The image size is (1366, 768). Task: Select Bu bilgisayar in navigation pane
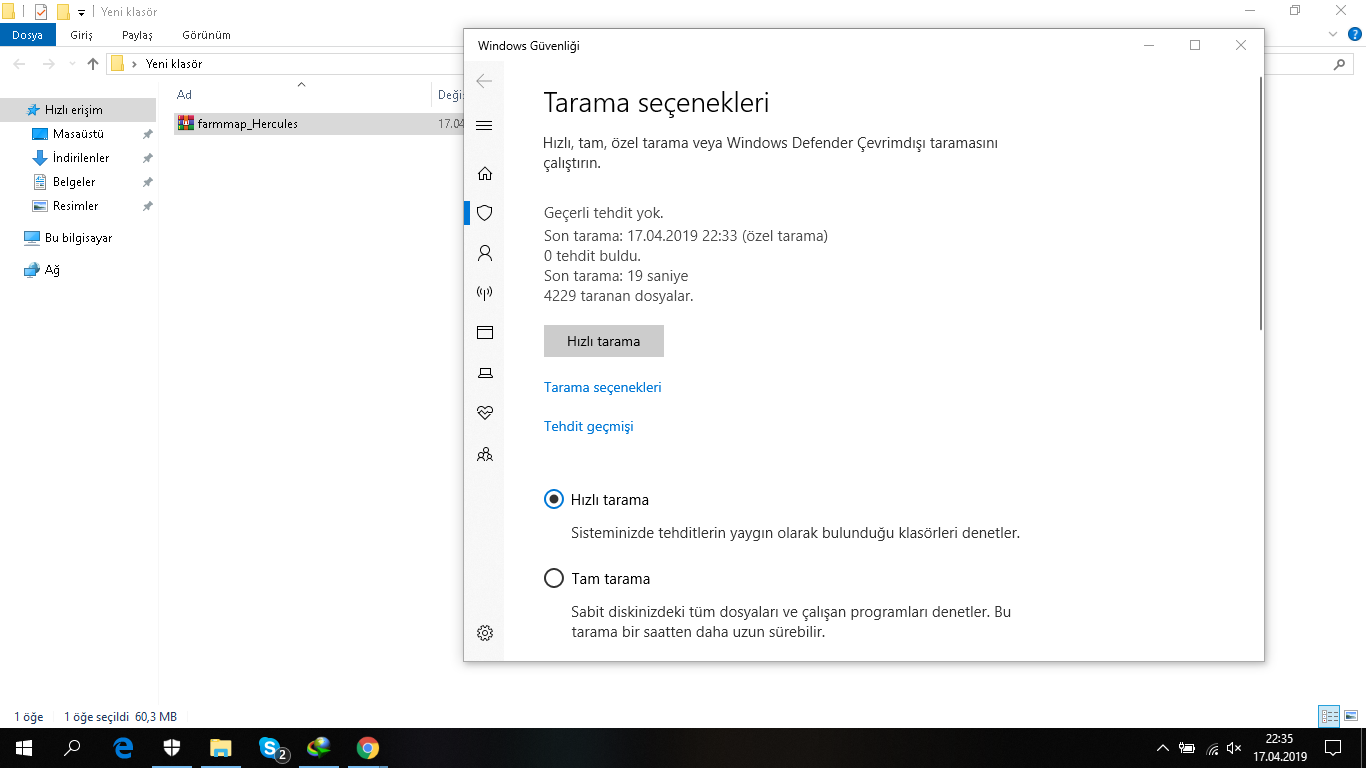[78, 238]
